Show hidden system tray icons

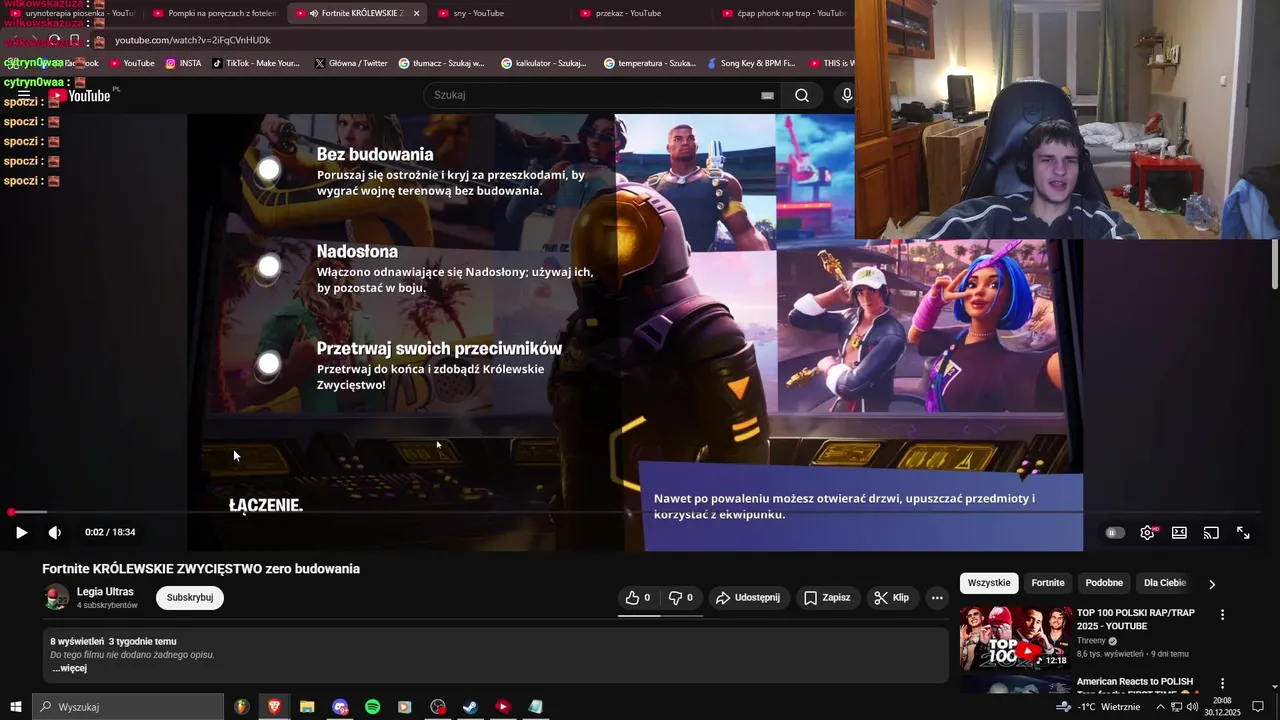(x=1160, y=707)
